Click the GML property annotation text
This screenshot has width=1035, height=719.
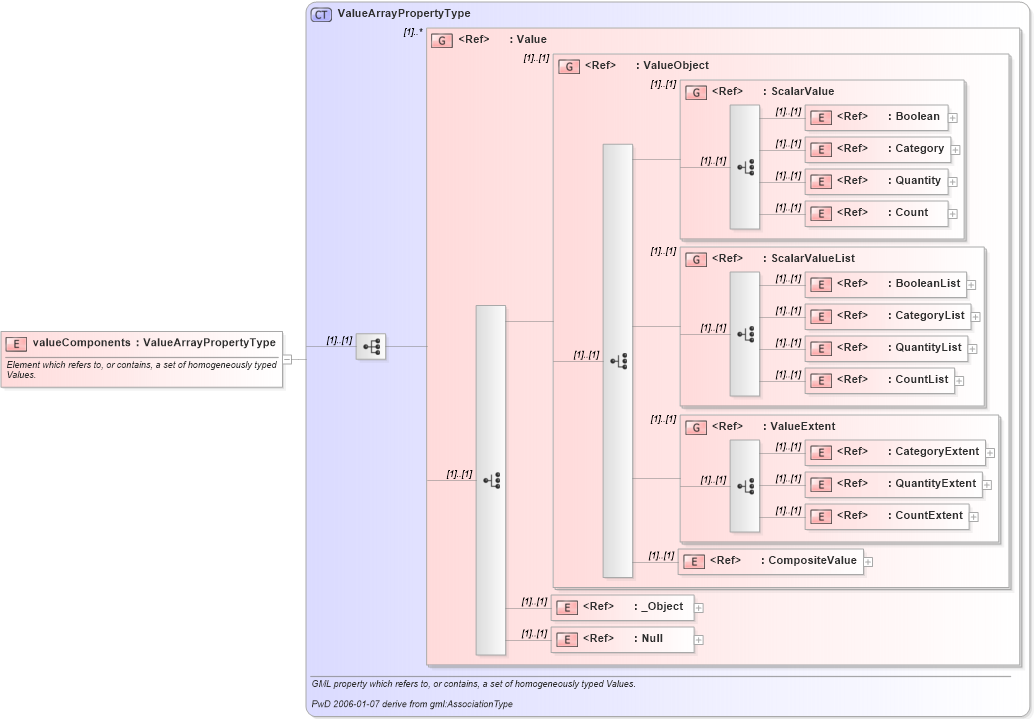click(x=474, y=683)
